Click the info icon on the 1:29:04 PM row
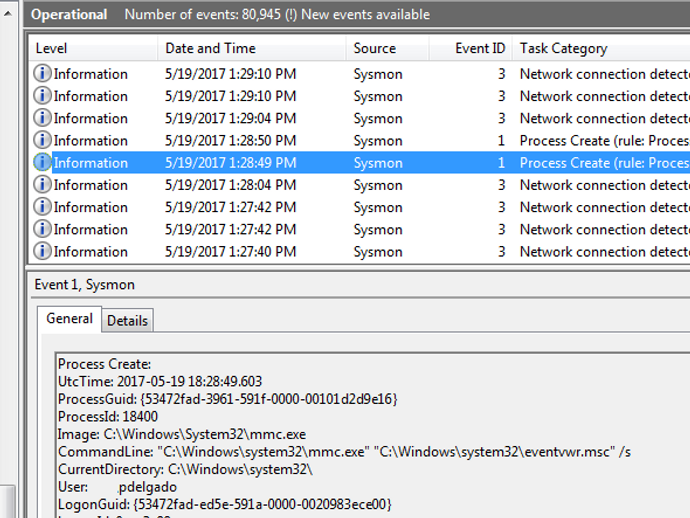Image resolution: width=690 pixels, height=518 pixels. pos(42,119)
